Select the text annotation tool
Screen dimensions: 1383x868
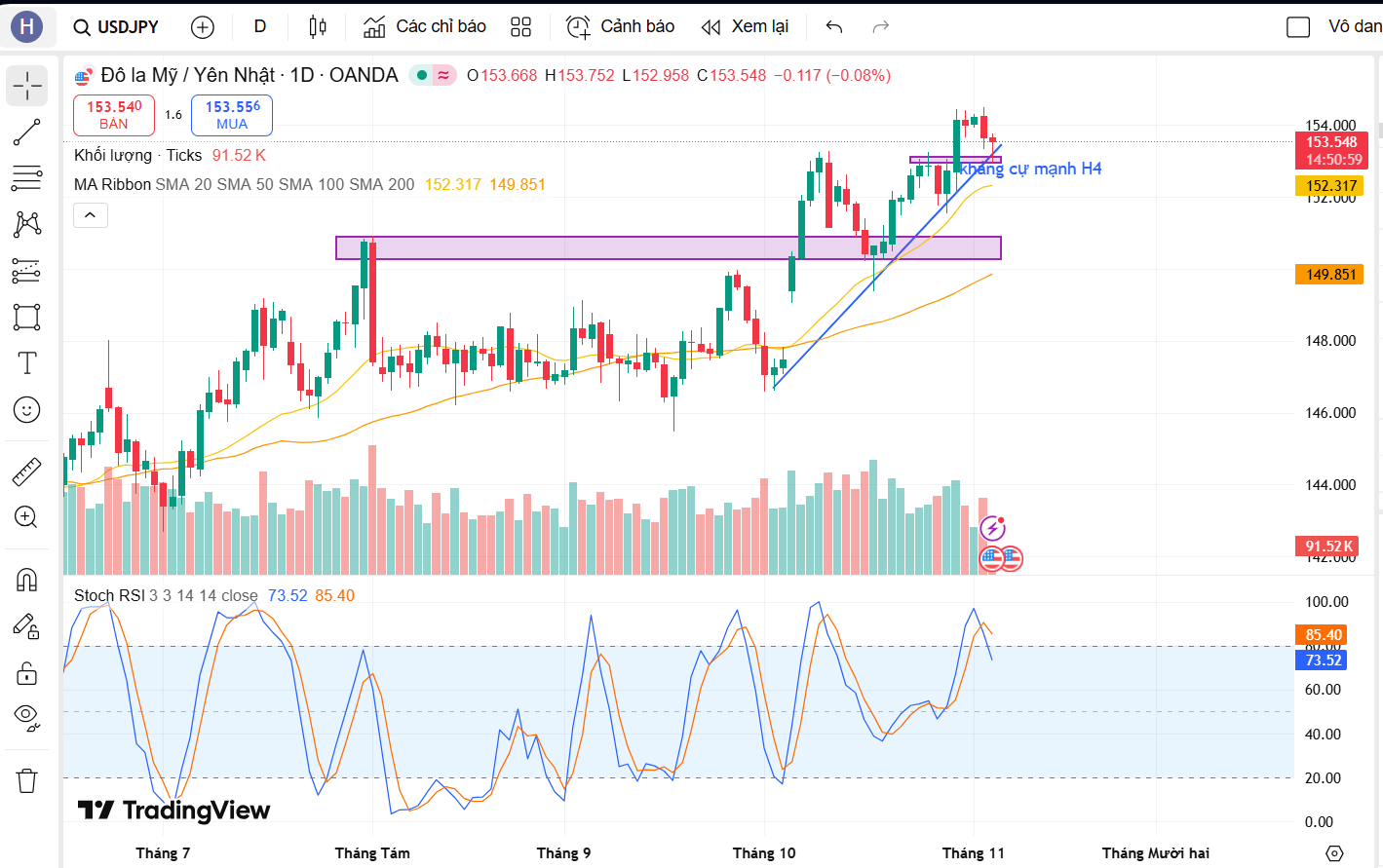coord(27,363)
